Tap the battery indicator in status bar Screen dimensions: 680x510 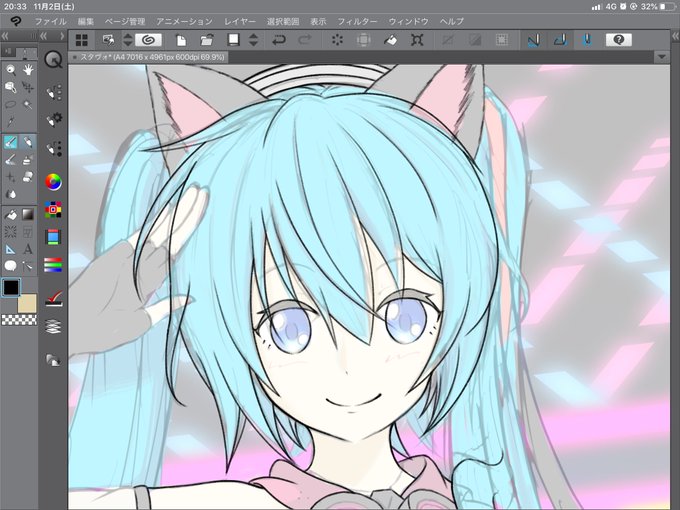pos(667,7)
